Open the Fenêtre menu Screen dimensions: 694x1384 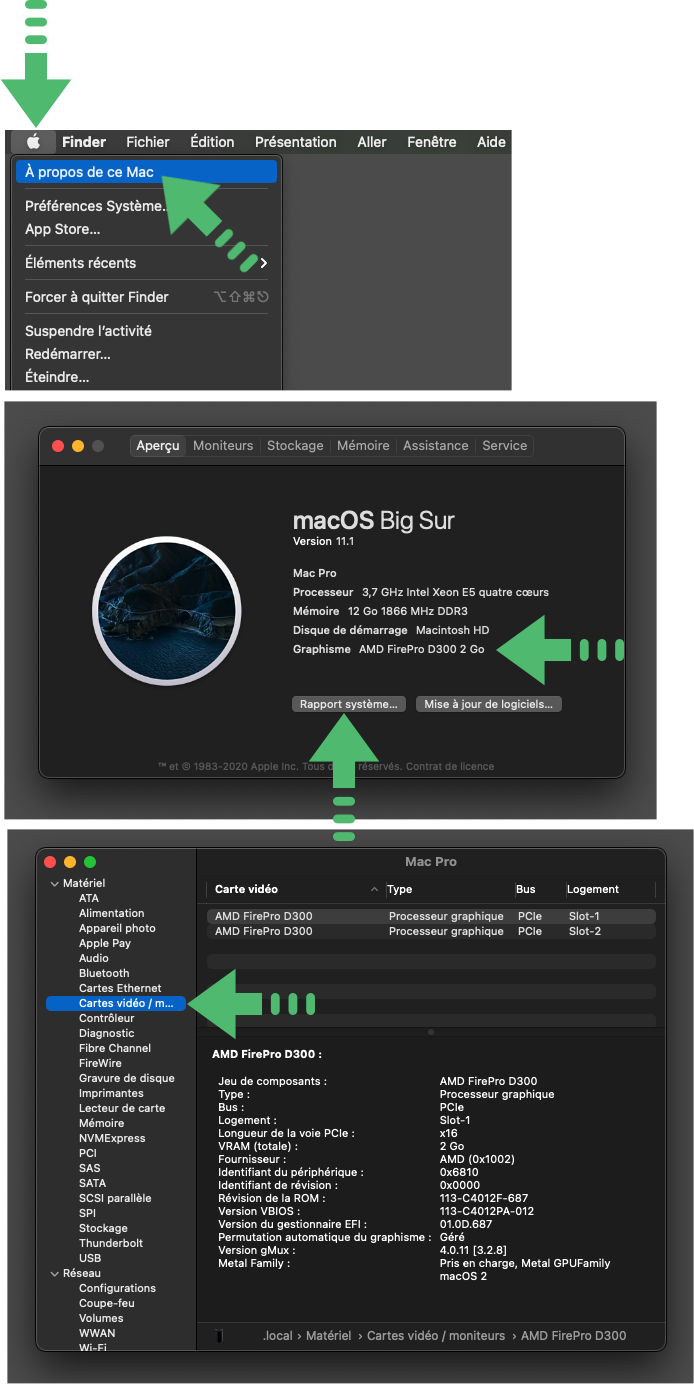(x=432, y=142)
